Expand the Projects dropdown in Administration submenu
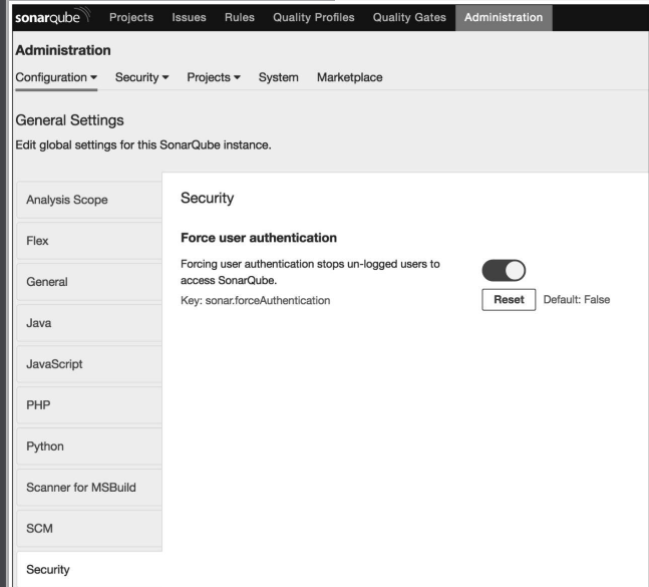Viewport: 649px width, 587px height. coord(214,77)
